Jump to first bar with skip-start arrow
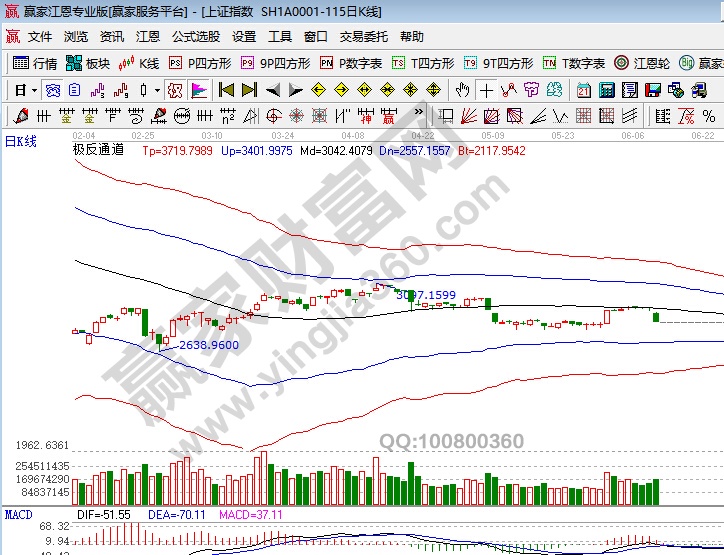The width and height of the screenshot is (724, 555). (x=225, y=89)
